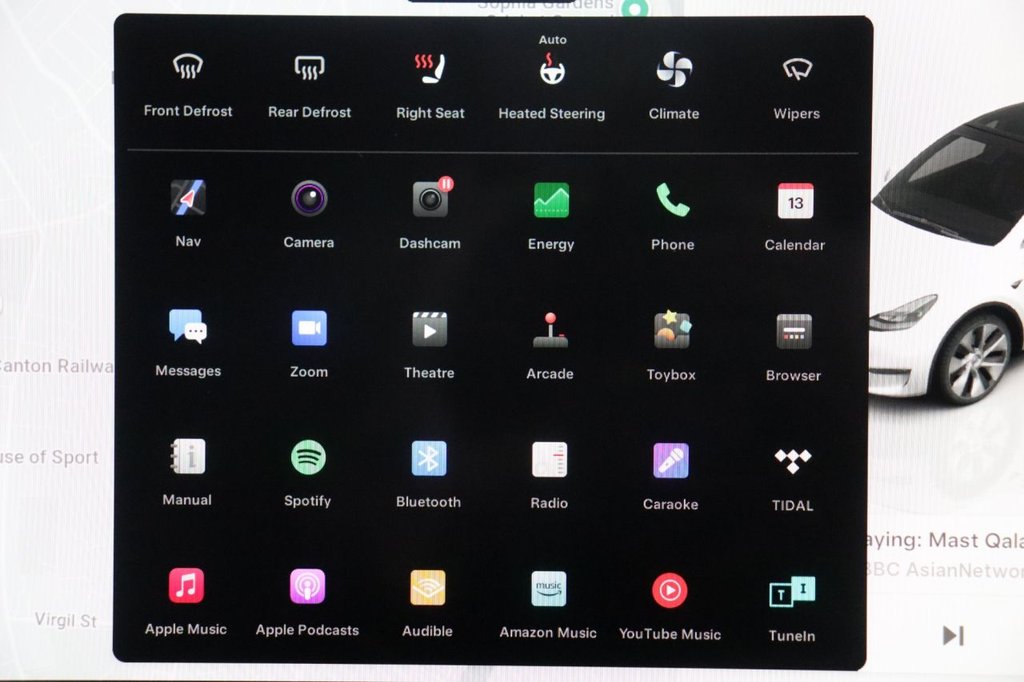
Task: Toggle Rear Defrost
Action: tap(310, 68)
